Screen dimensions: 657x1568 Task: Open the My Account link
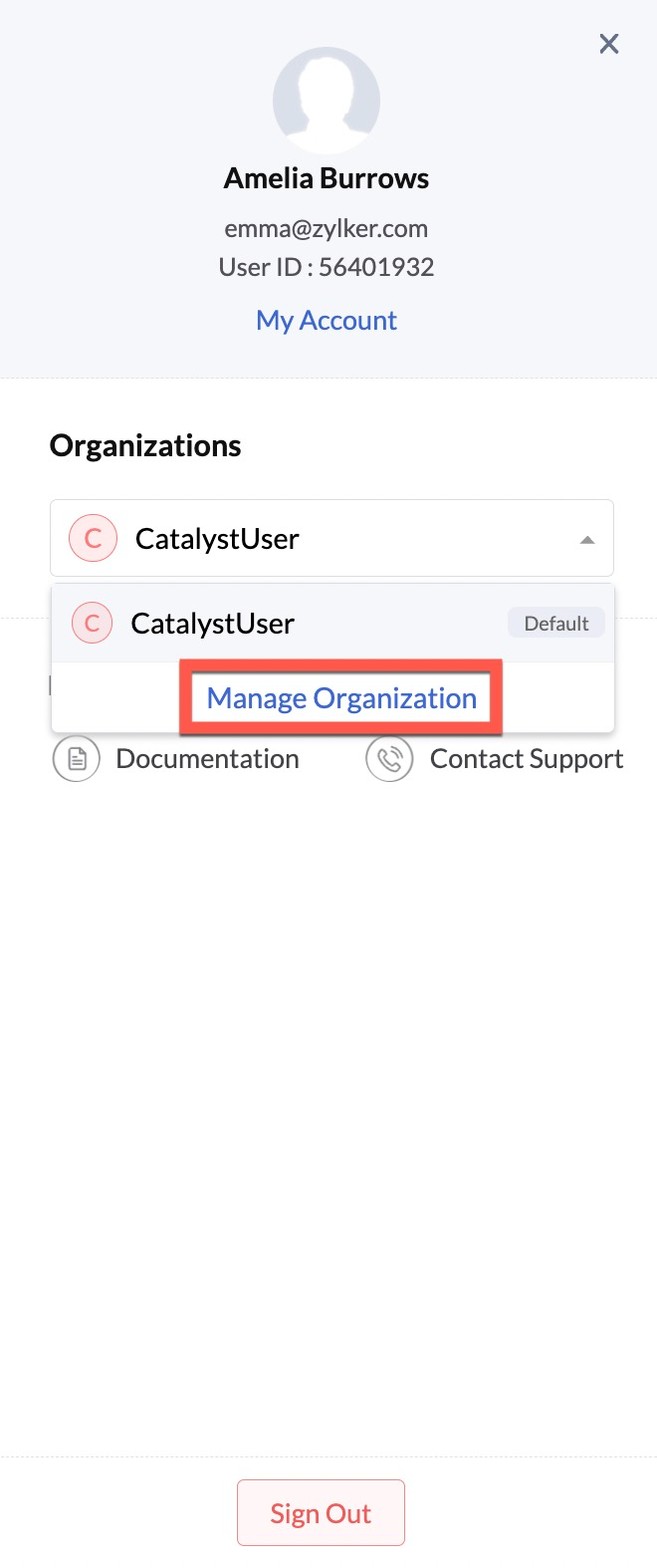pyautogui.click(x=327, y=321)
